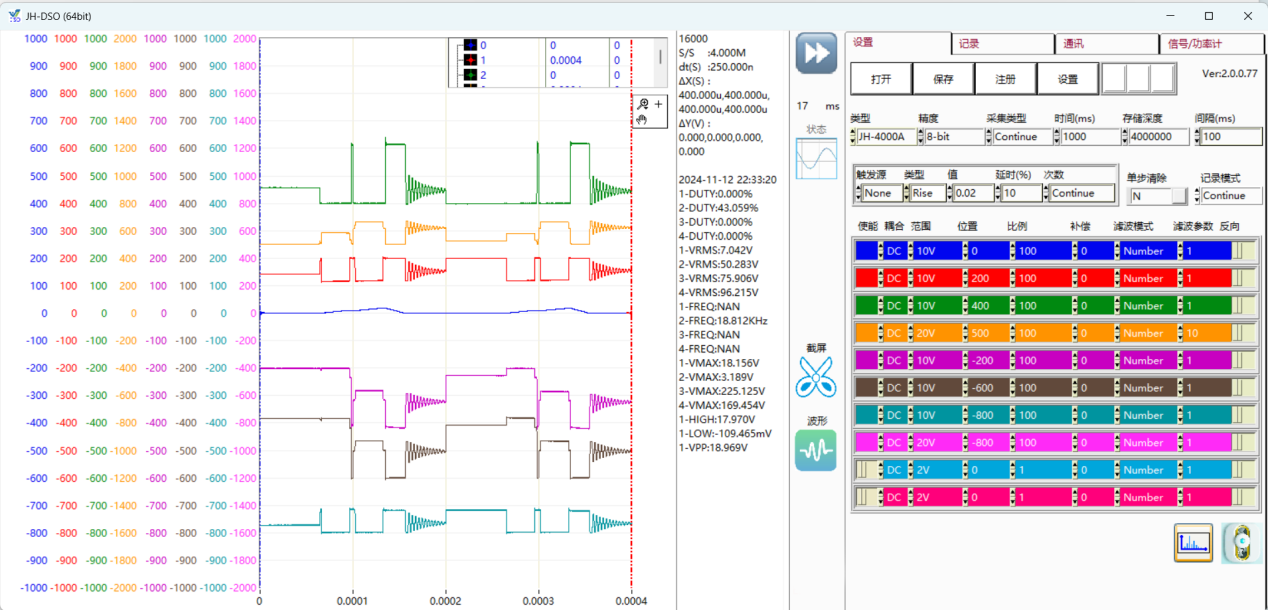Open the spectrum histogram icon at bottom right
The image size is (1268, 610).
1193,543
